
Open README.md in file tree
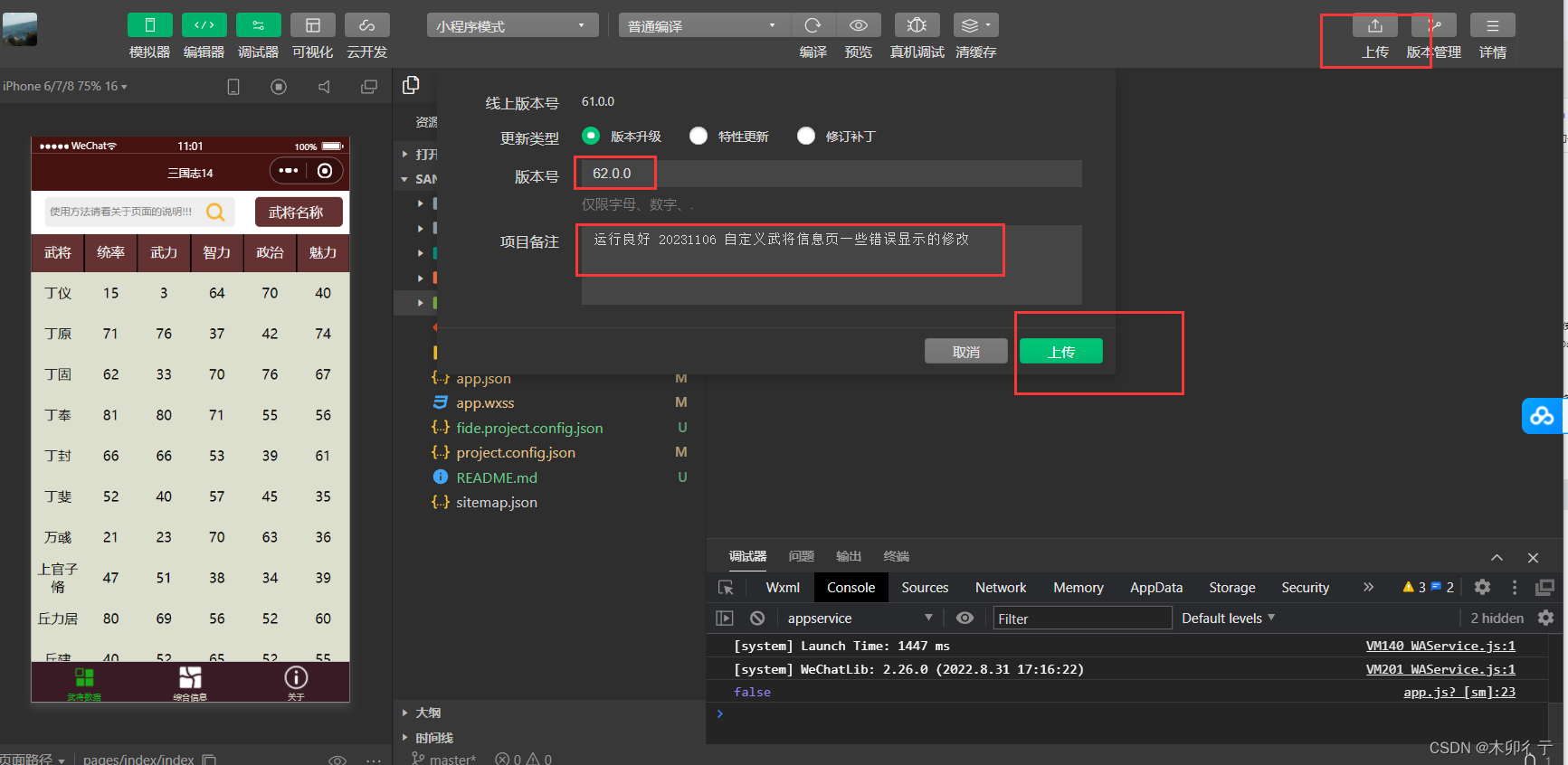click(x=497, y=477)
